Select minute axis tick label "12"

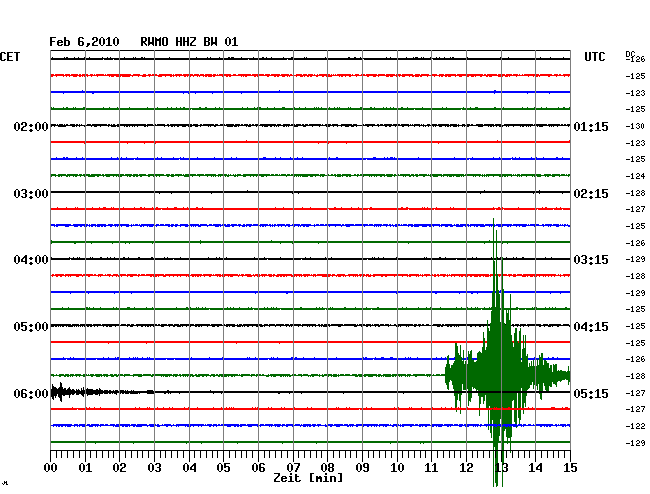(466, 468)
